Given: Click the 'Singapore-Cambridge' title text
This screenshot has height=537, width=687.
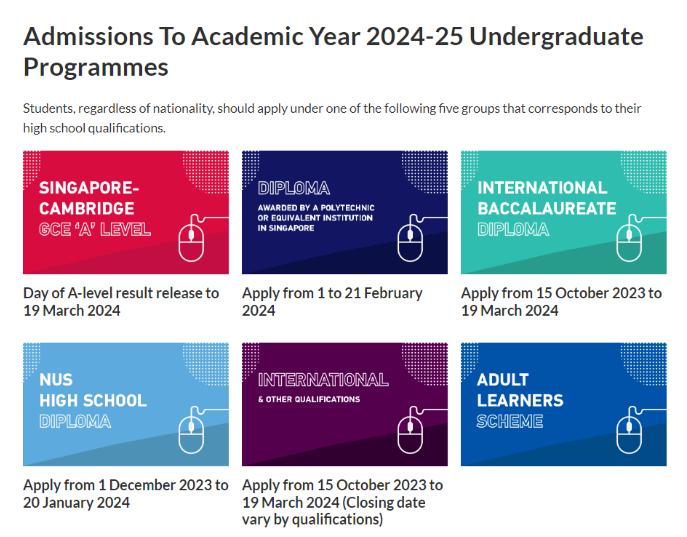Looking at the screenshot, I should click(86, 198).
